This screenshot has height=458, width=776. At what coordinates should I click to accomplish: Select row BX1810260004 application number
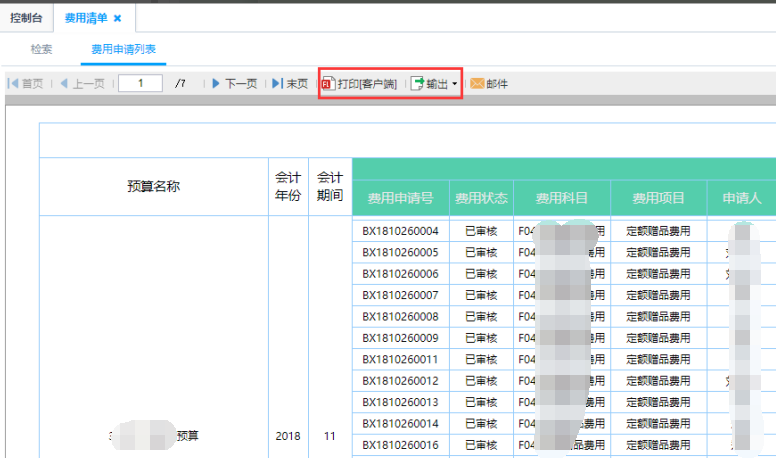(x=400, y=231)
